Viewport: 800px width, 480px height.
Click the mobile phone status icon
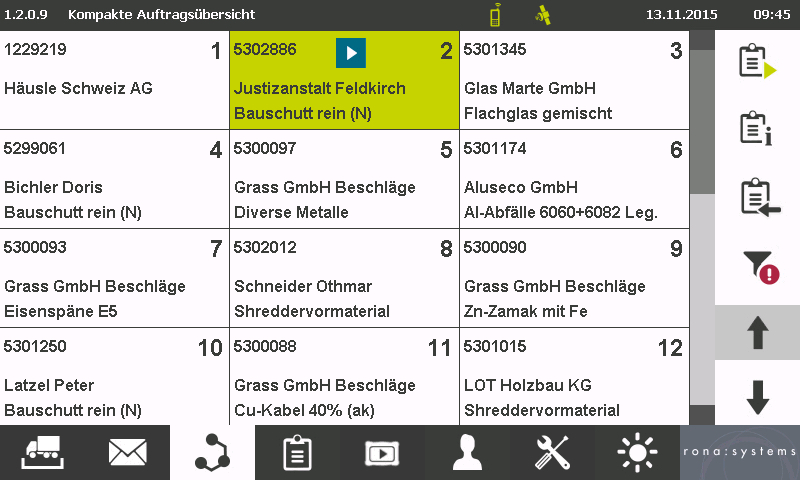[495, 15]
